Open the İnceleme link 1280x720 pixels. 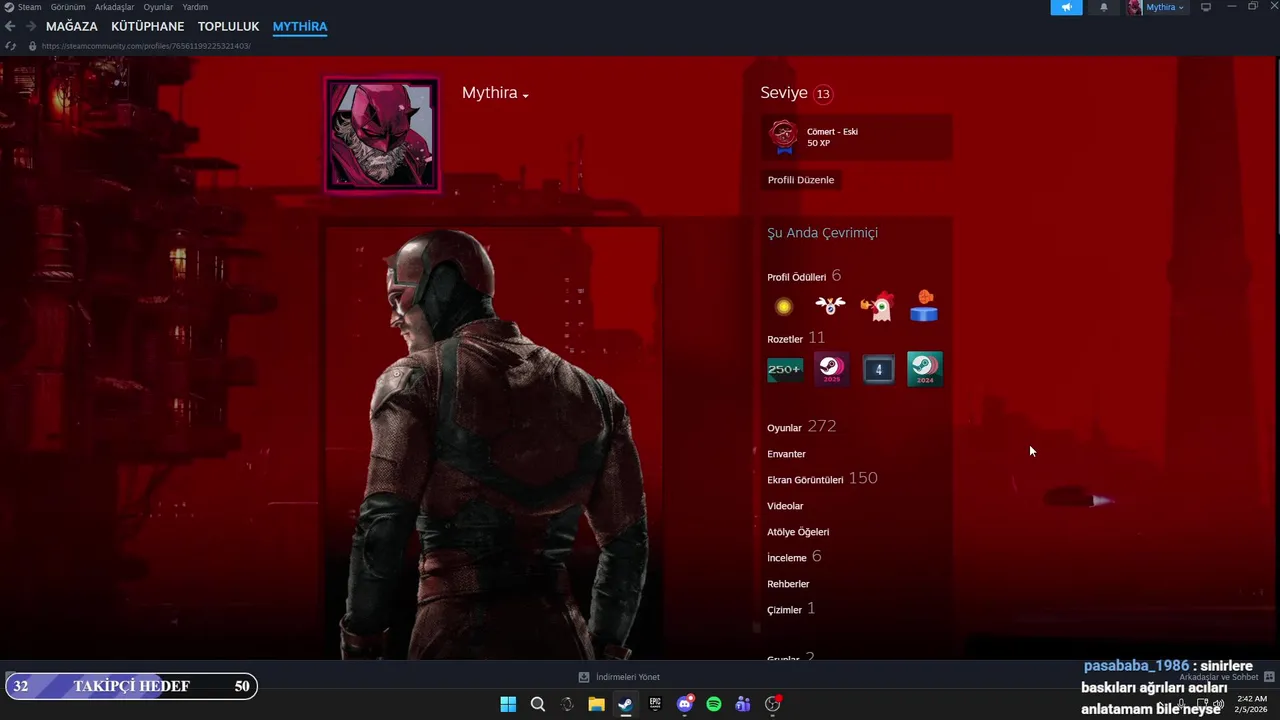point(794,557)
